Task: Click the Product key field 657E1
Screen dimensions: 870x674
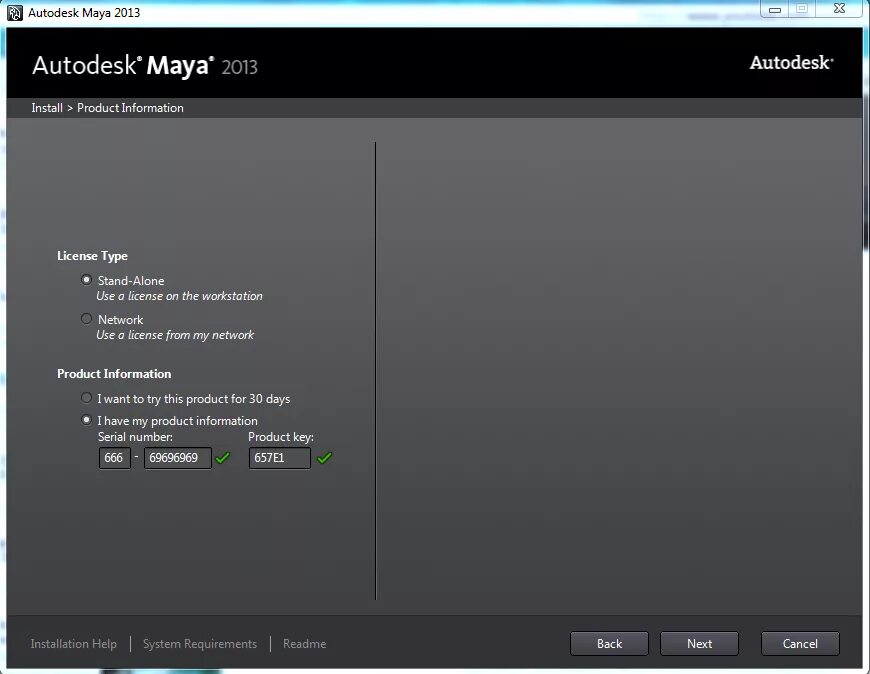Action: click(x=280, y=458)
